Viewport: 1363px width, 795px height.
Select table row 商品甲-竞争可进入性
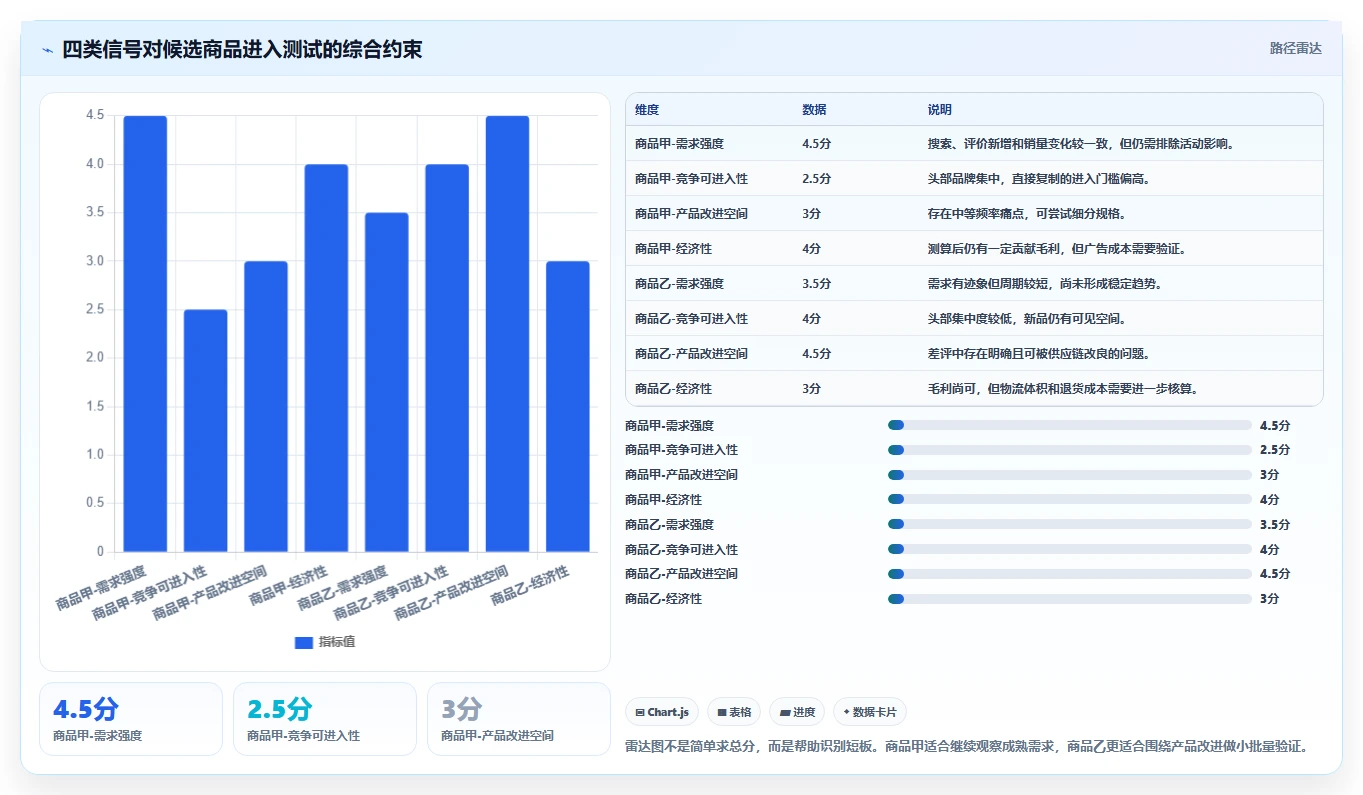coord(974,179)
